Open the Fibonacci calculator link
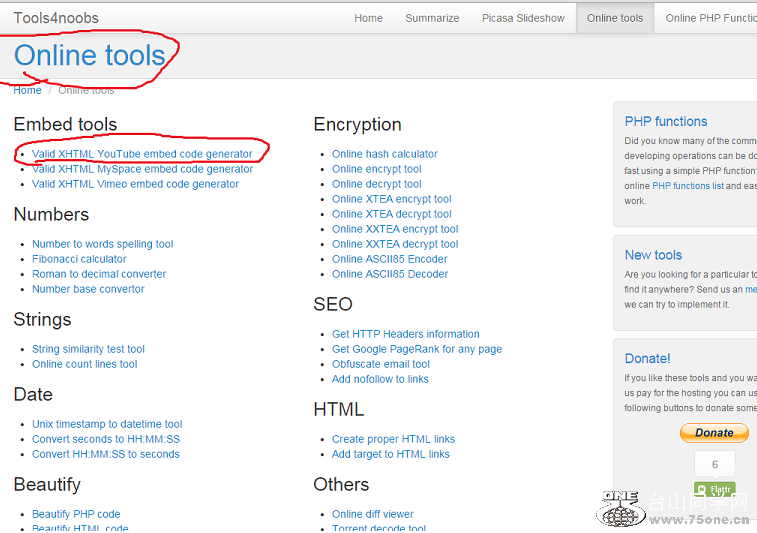Screen dimensions: 757x533 [79, 259]
